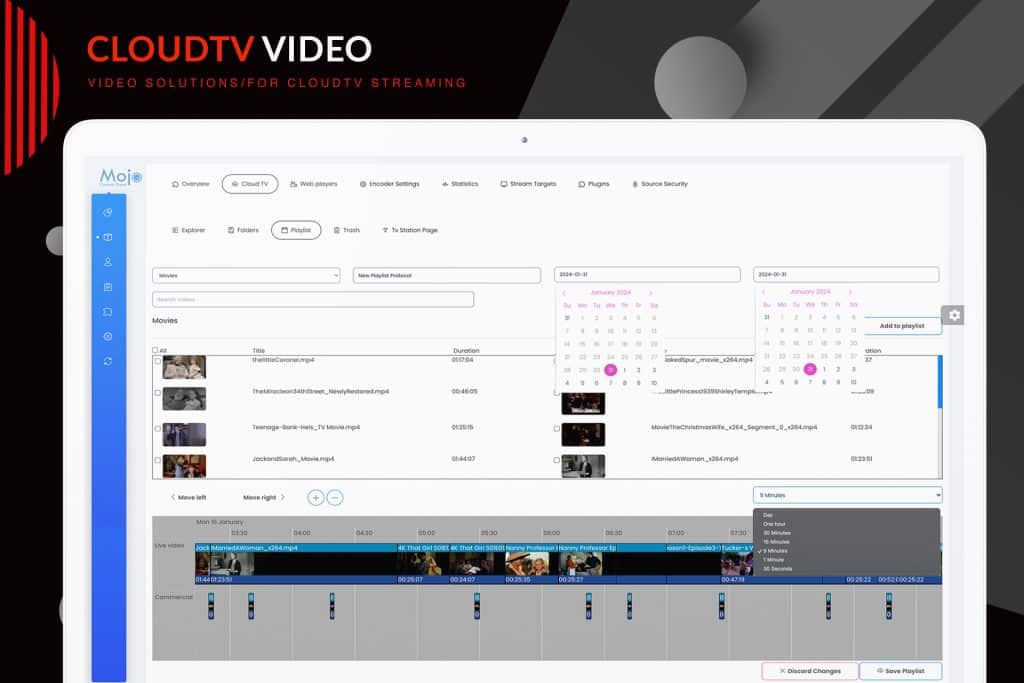Open the 5 Minutes zoom dropdown
The image size is (1024, 683).
[847, 495]
